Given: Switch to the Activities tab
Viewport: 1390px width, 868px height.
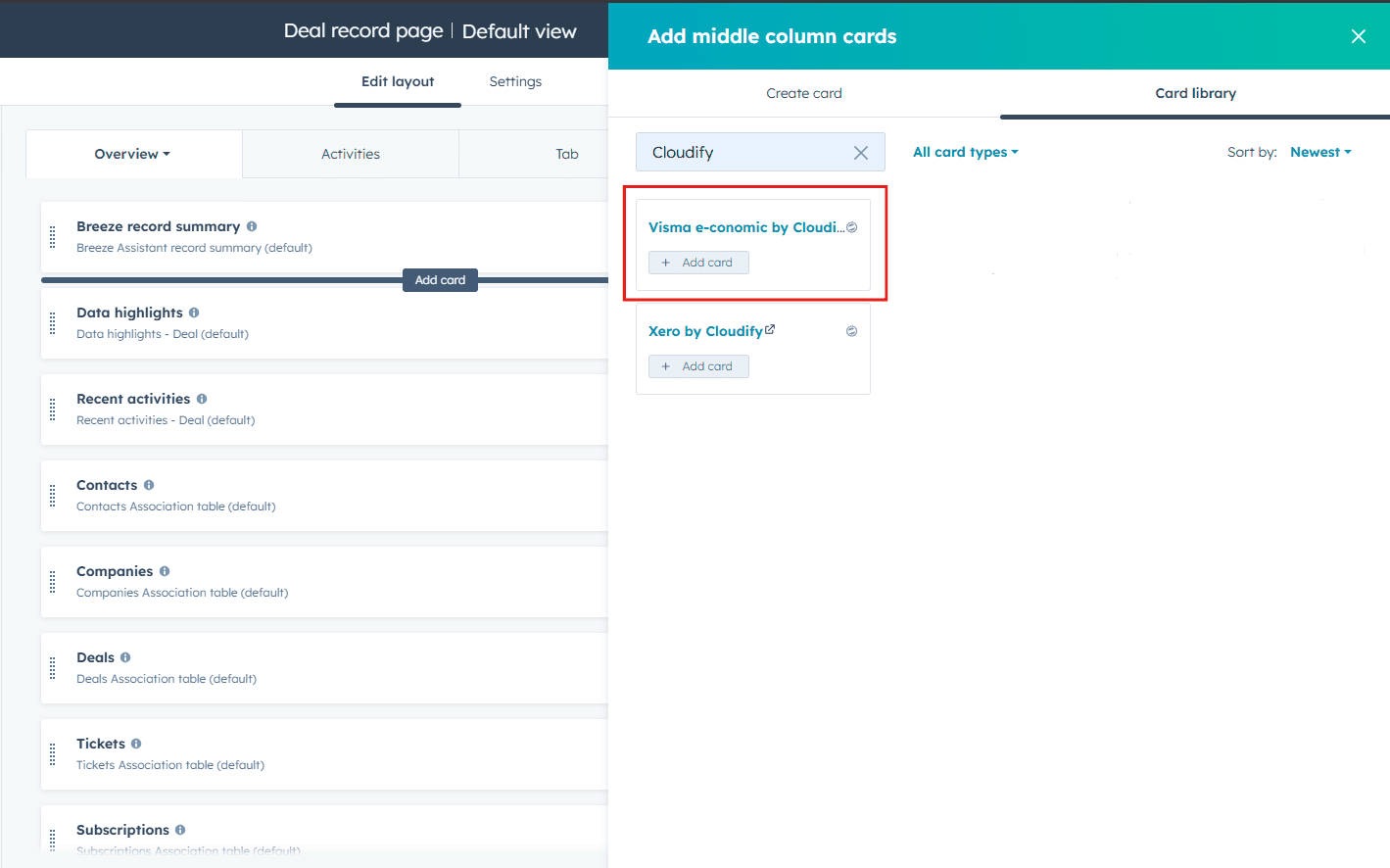Looking at the screenshot, I should [350, 154].
